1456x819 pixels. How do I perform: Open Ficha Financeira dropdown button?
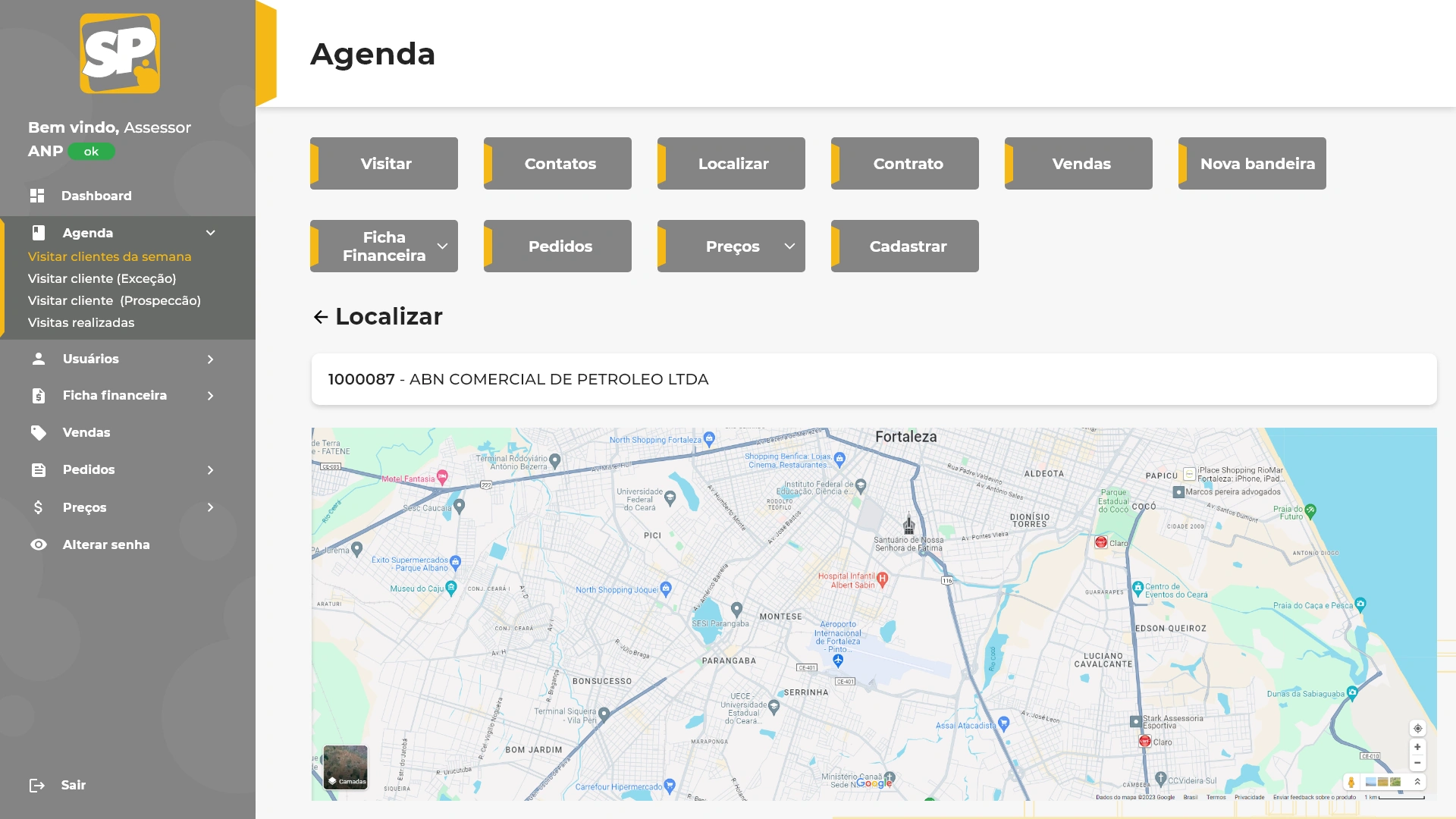click(384, 246)
